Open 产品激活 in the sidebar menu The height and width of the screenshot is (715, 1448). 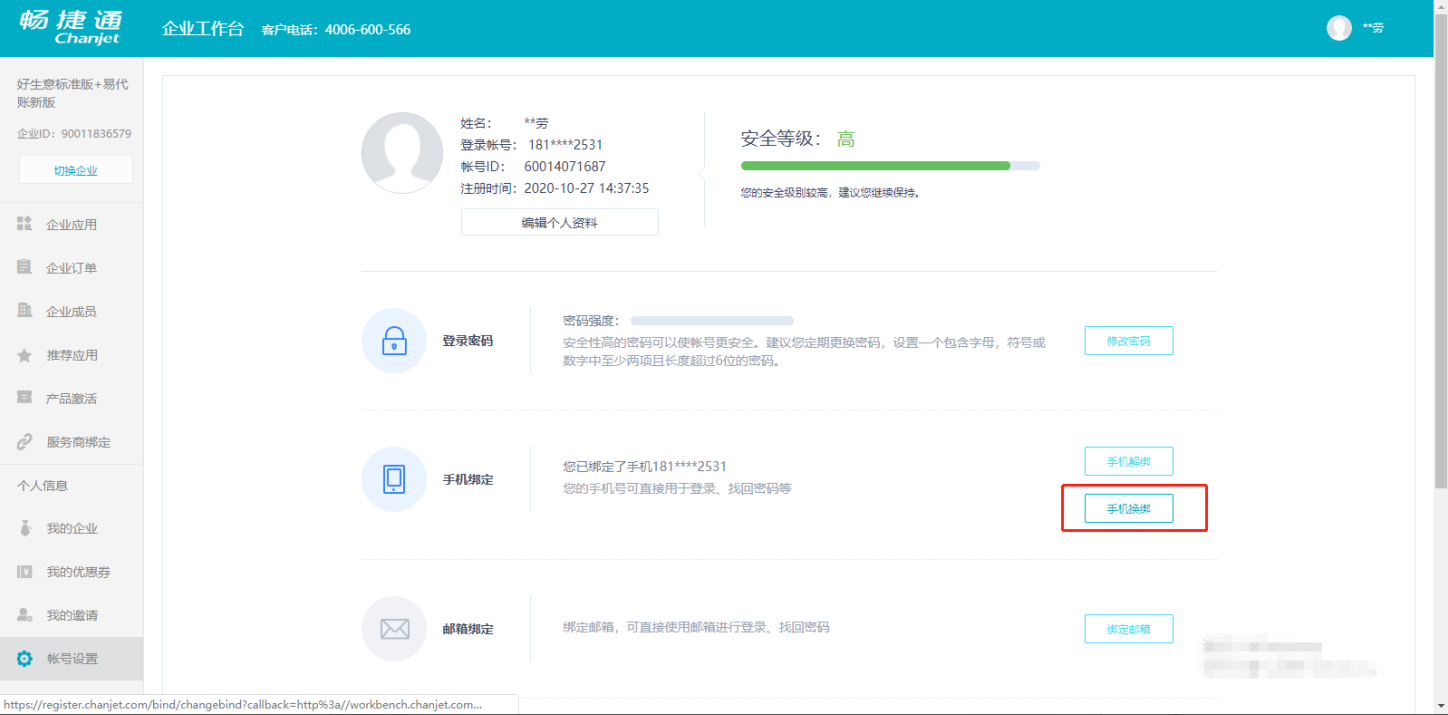pos(72,399)
